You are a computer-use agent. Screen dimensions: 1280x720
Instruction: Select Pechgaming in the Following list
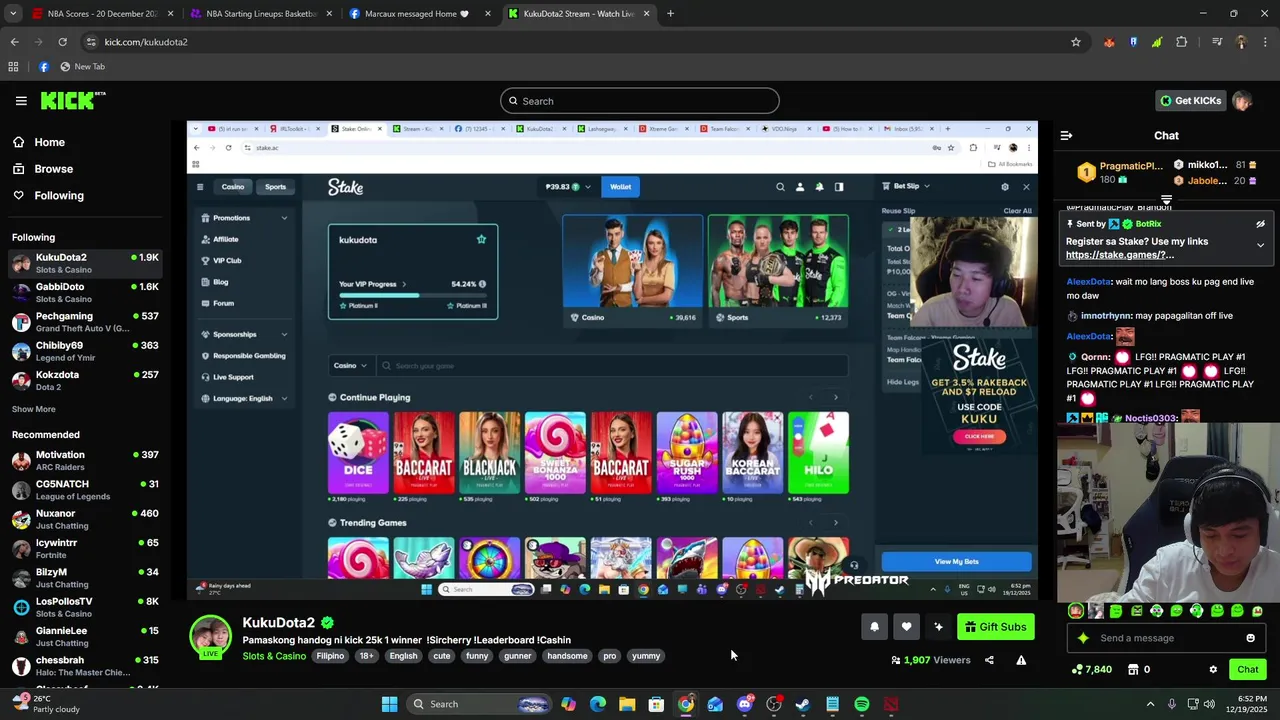(85, 322)
